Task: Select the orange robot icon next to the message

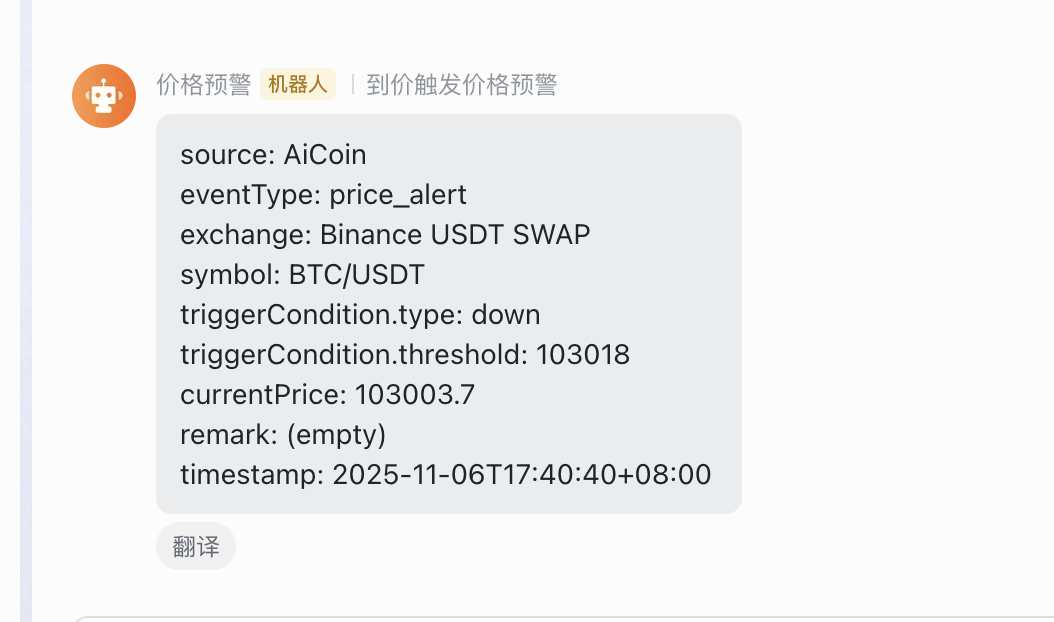Action: coord(103,95)
